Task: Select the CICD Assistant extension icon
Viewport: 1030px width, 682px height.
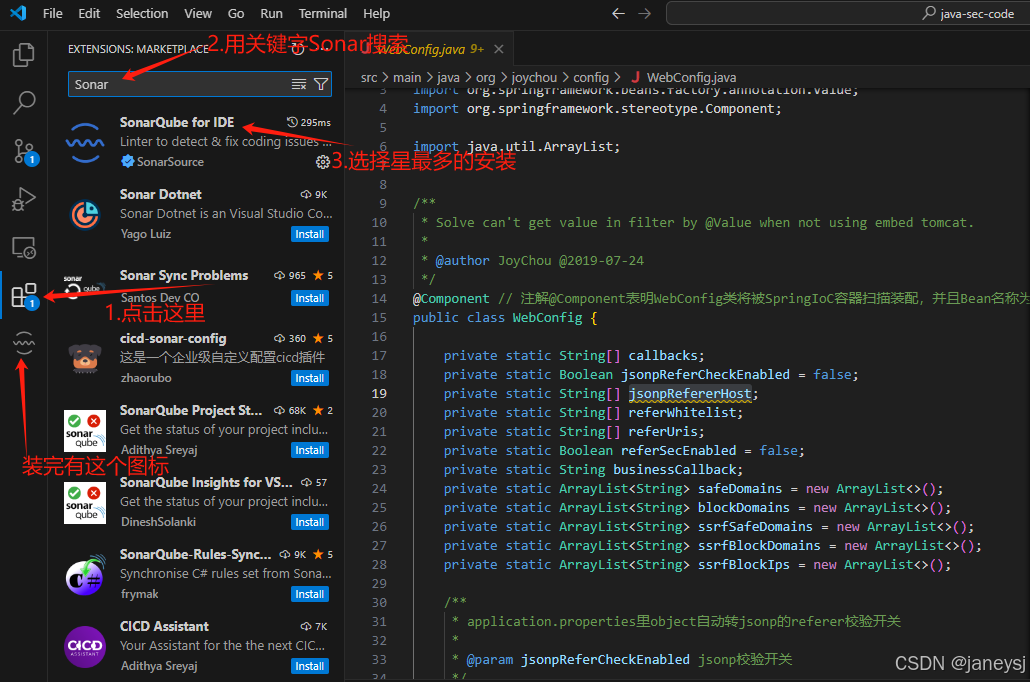Action: (85, 647)
